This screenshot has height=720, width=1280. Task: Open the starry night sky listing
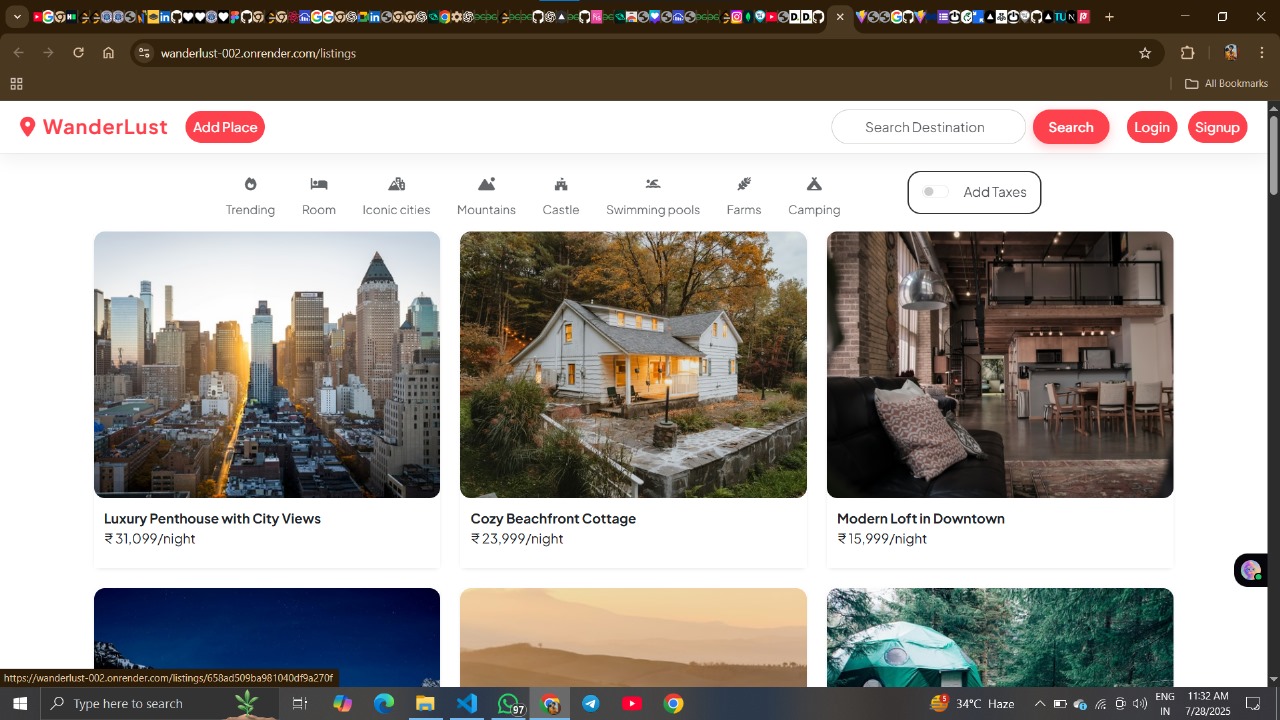click(267, 637)
